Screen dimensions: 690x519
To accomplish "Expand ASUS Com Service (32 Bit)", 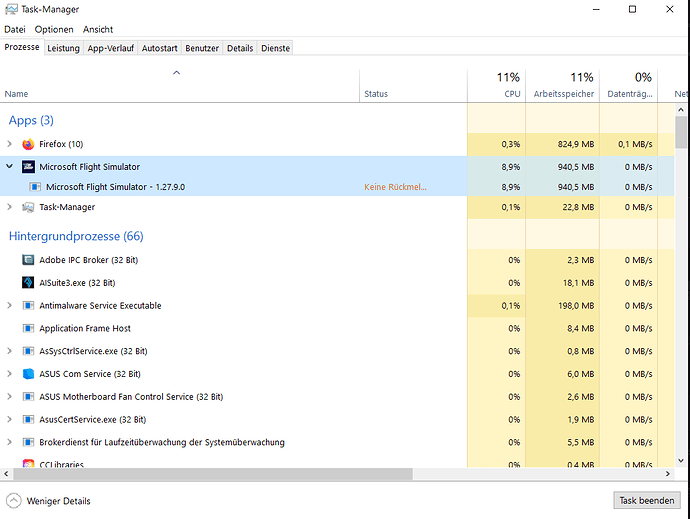I will click(9, 374).
